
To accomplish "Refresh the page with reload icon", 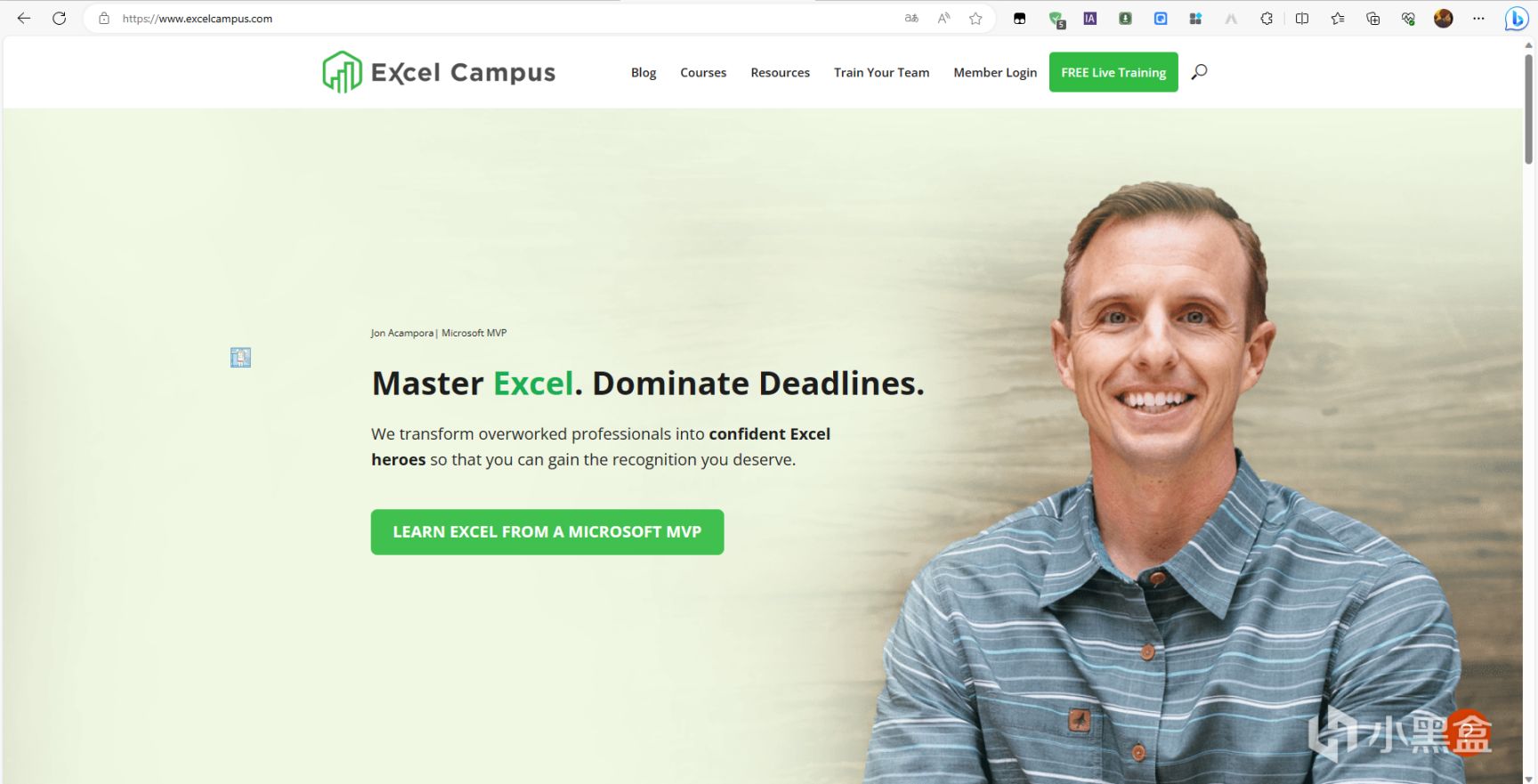I will (x=60, y=18).
